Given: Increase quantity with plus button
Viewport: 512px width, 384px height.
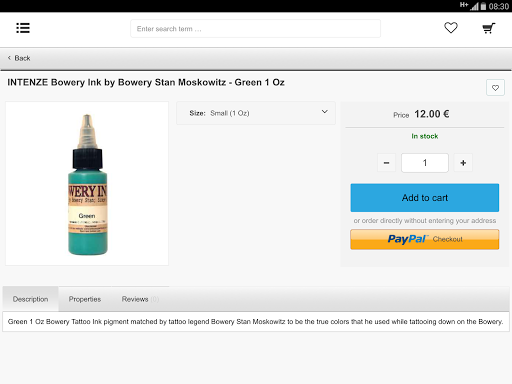Looking at the screenshot, I should 463,163.
